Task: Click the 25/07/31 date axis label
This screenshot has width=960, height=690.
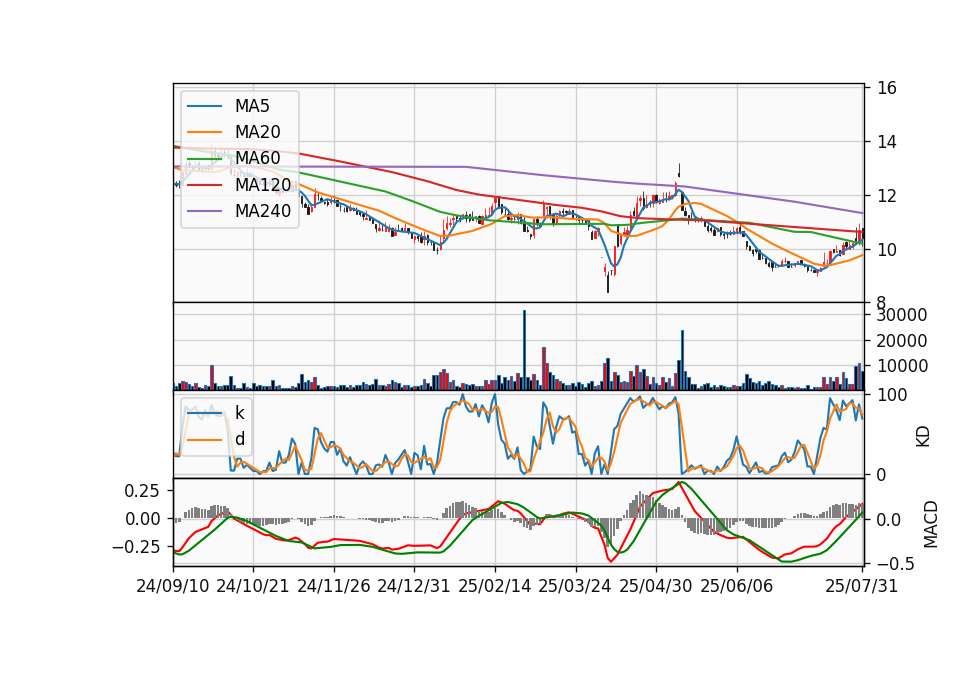Action: 861,586
